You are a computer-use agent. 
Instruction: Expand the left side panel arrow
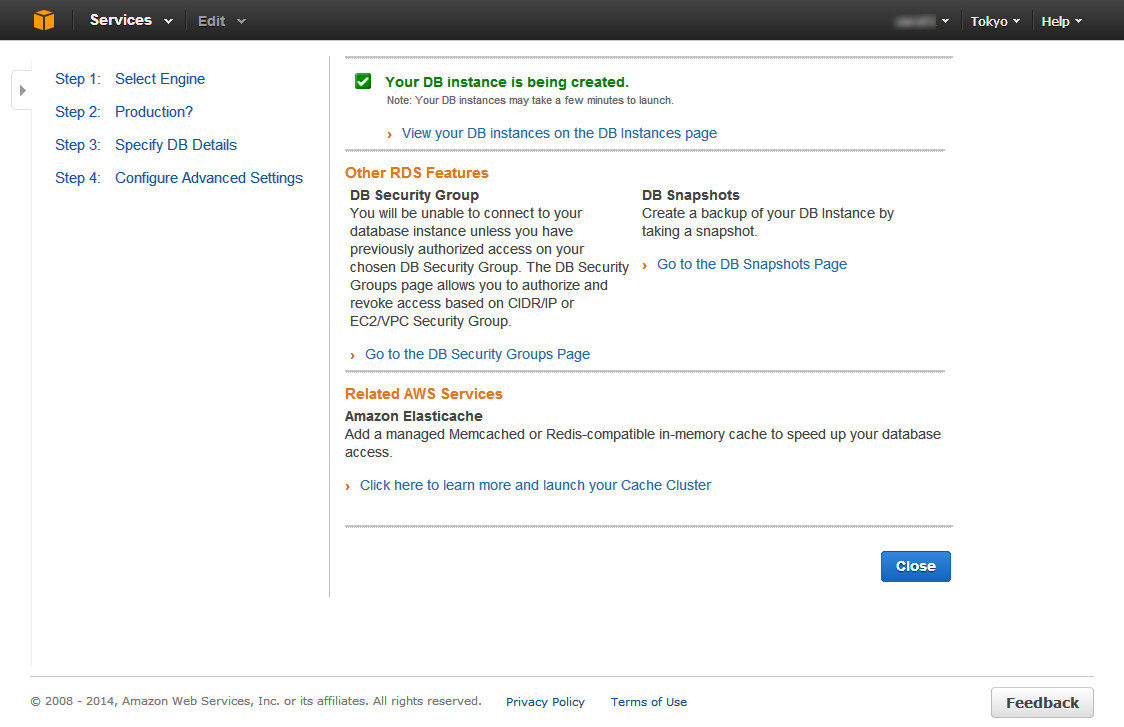[x=22, y=90]
